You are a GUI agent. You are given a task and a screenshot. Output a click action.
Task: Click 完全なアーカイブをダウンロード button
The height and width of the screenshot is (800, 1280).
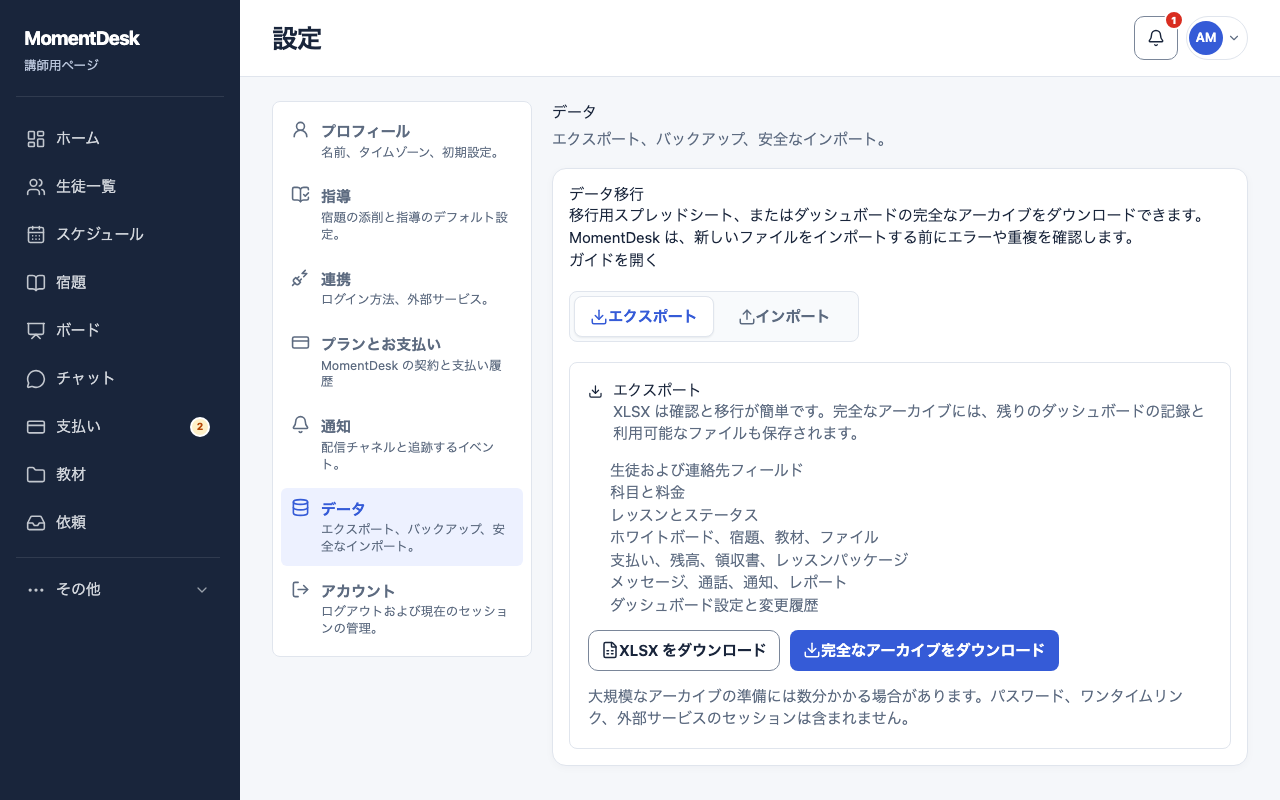click(x=924, y=651)
